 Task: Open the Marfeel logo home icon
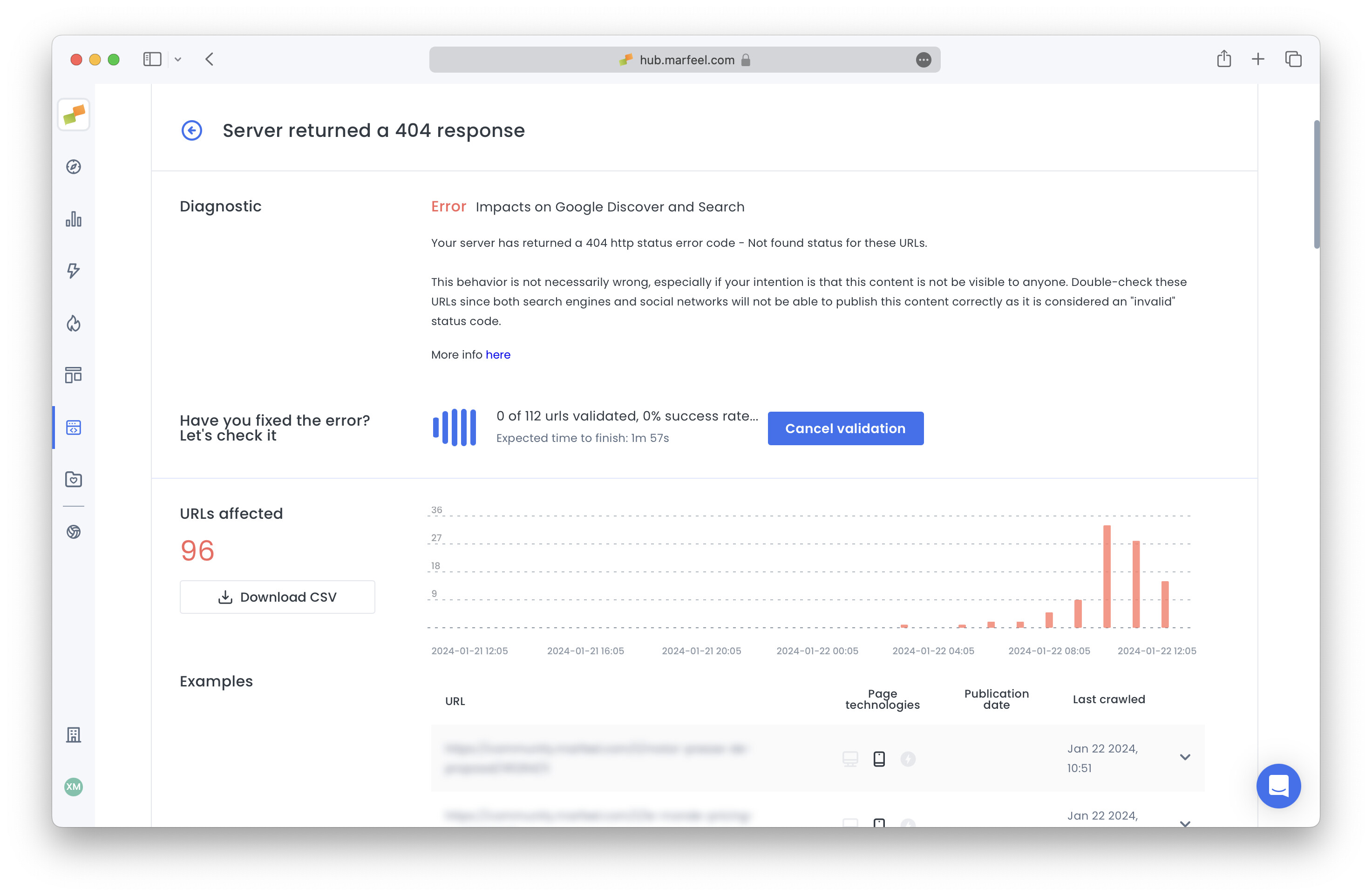tap(73, 115)
